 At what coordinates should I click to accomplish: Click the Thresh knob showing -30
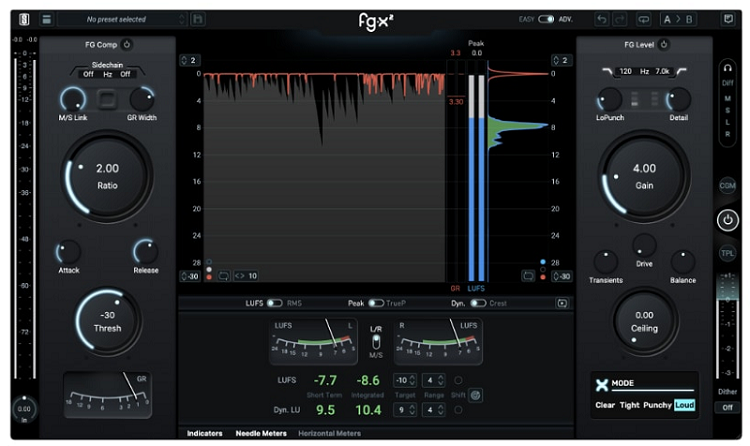[108, 321]
